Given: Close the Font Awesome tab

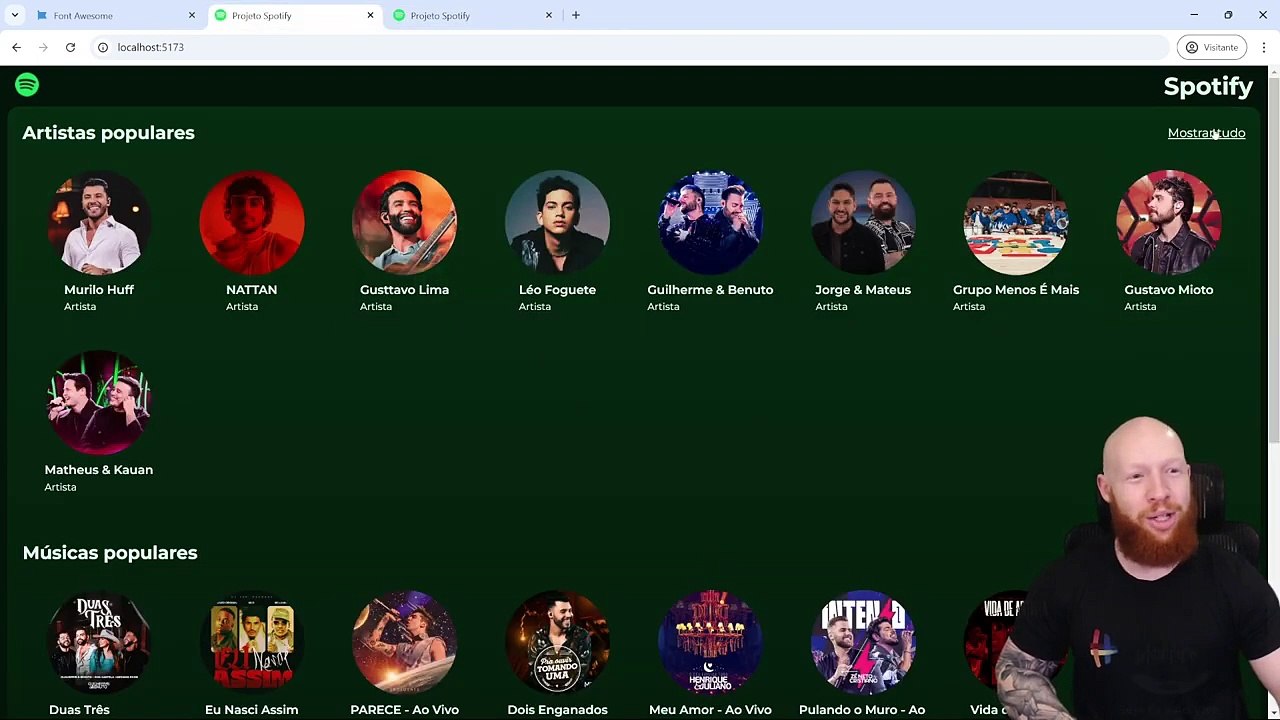Looking at the screenshot, I should tap(191, 15).
